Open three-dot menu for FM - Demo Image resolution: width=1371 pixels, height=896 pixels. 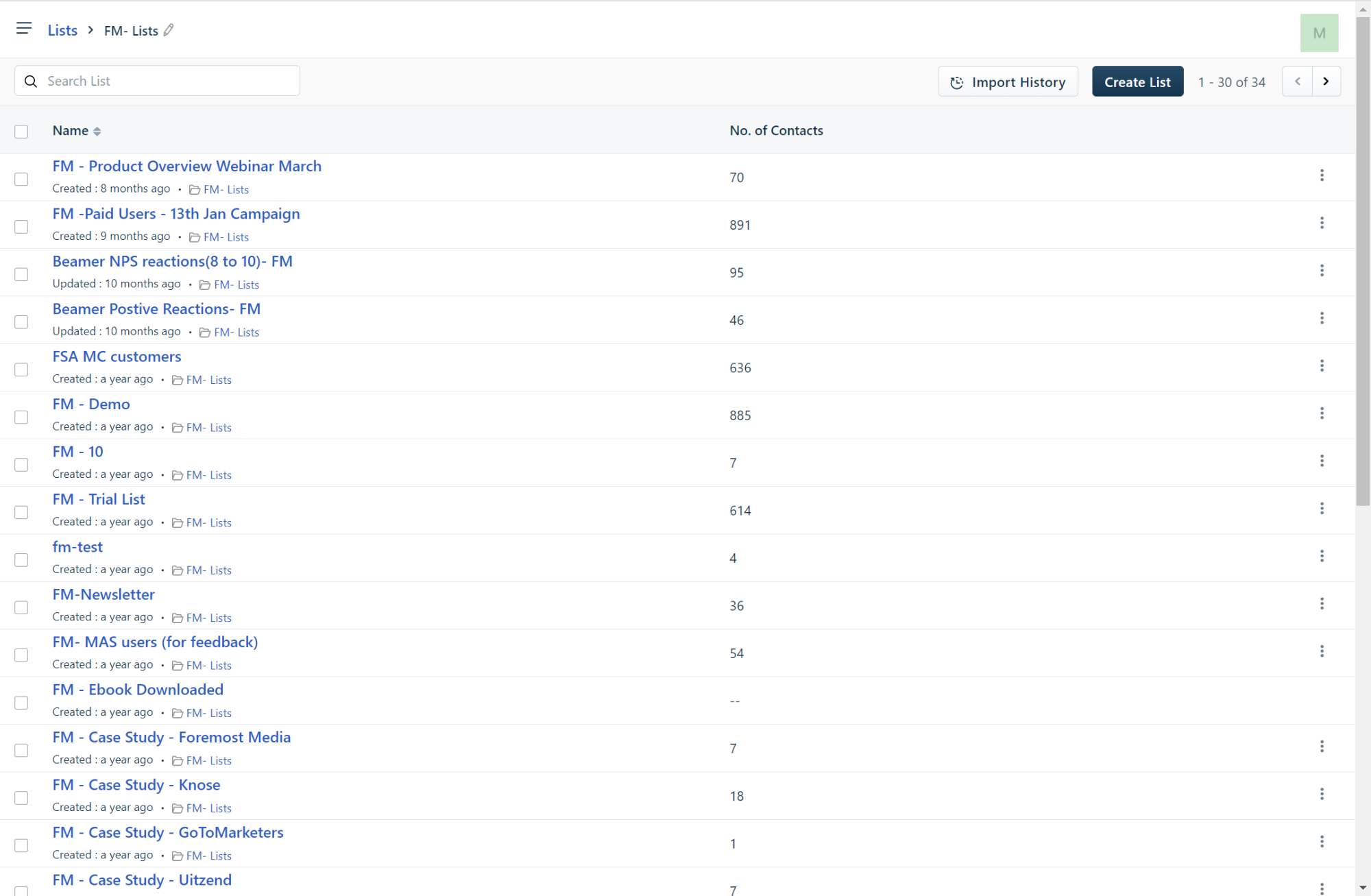pyautogui.click(x=1322, y=413)
